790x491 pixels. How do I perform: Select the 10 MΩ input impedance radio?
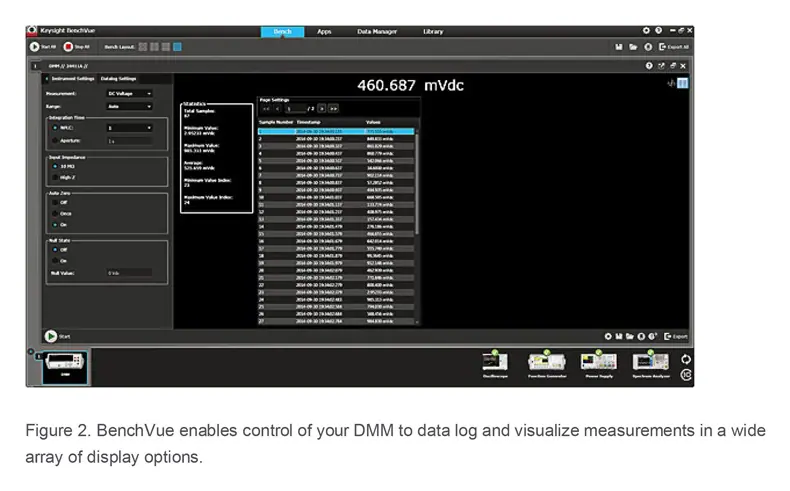pyautogui.click(x=55, y=166)
